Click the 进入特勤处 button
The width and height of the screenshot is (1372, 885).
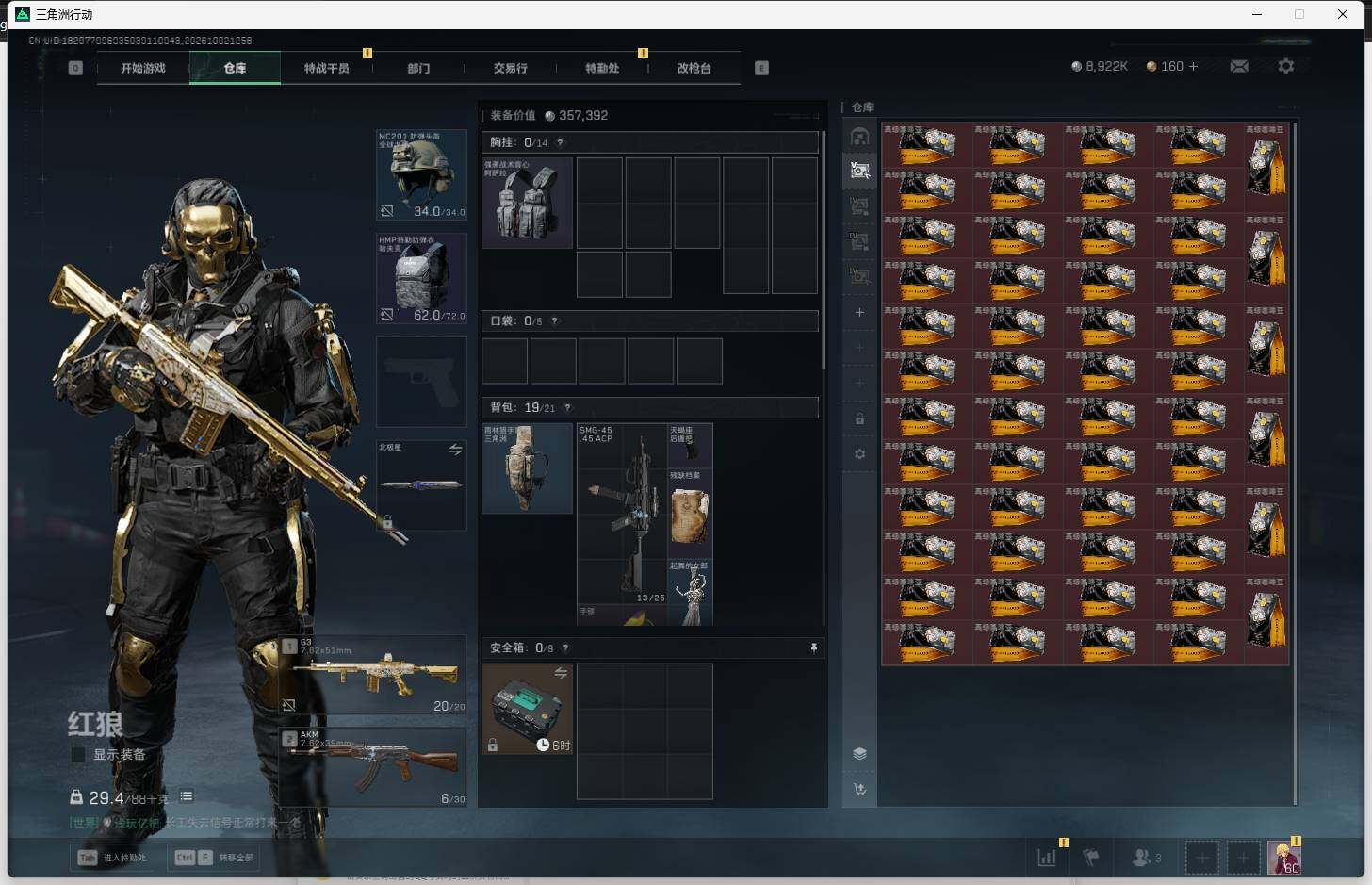click(x=113, y=858)
